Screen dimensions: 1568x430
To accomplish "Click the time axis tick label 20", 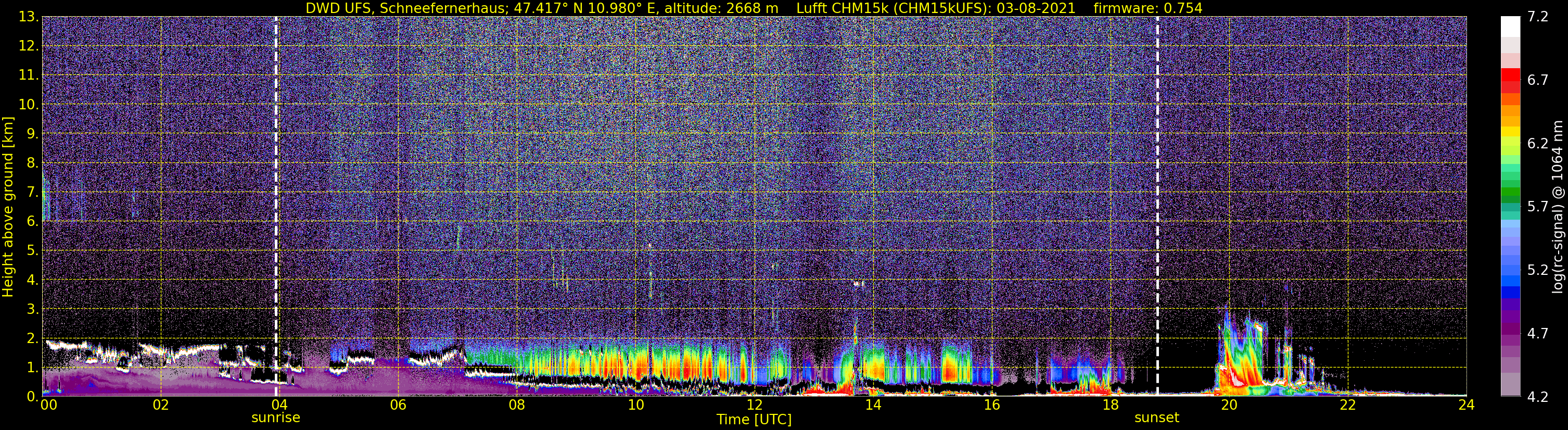I will [x=1229, y=405].
